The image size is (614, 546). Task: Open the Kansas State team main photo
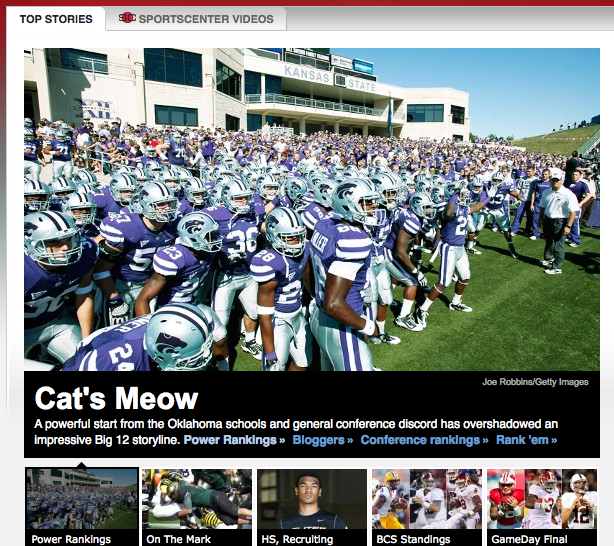(x=312, y=209)
